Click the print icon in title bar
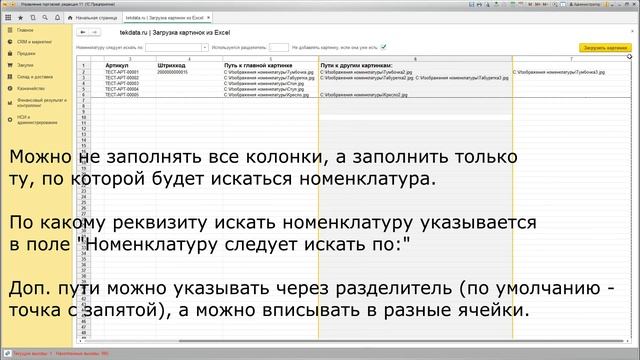 (479, 4)
